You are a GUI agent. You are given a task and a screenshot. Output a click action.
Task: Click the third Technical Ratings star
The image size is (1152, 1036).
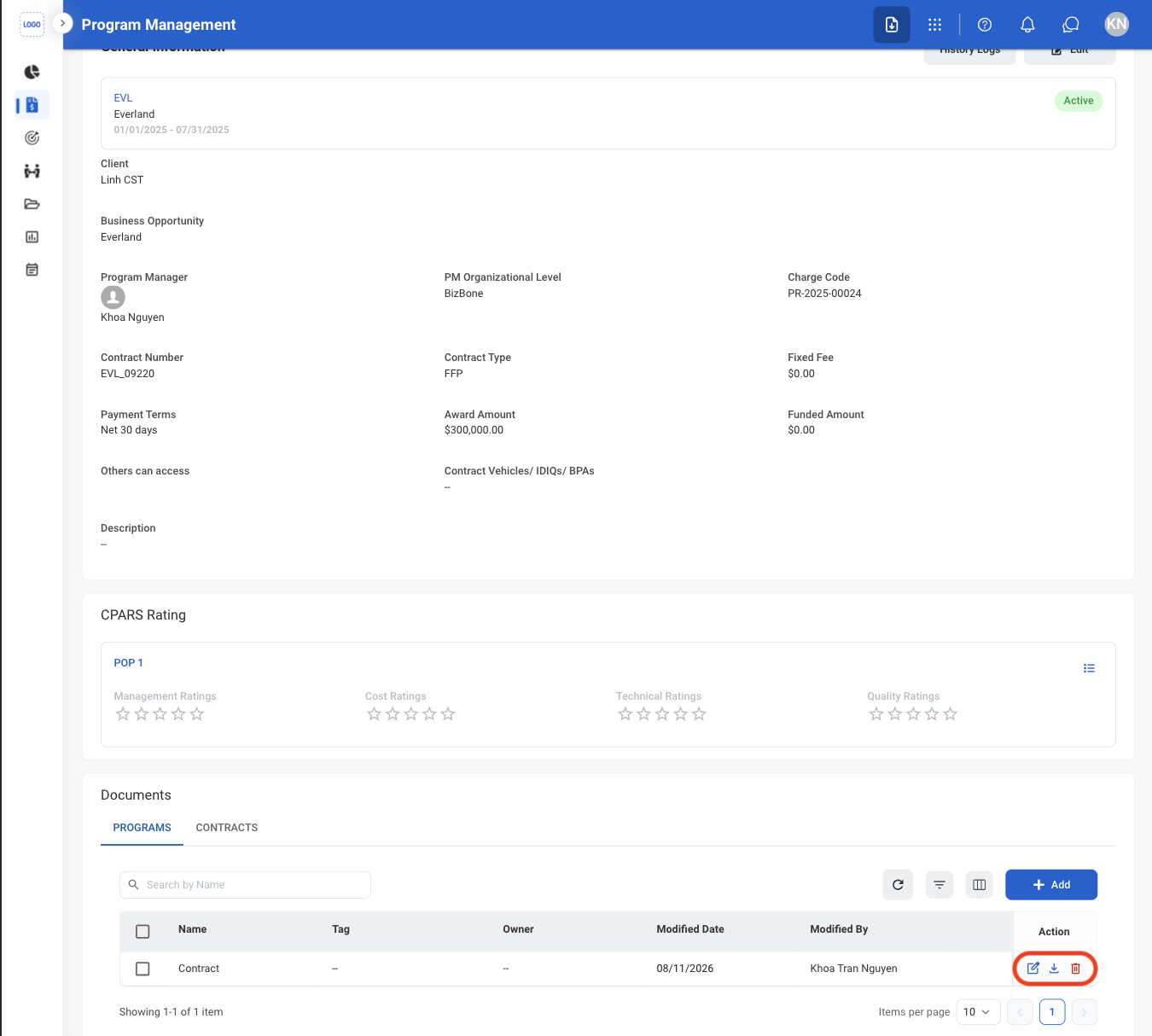pyautogui.click(x=662, y=714)
